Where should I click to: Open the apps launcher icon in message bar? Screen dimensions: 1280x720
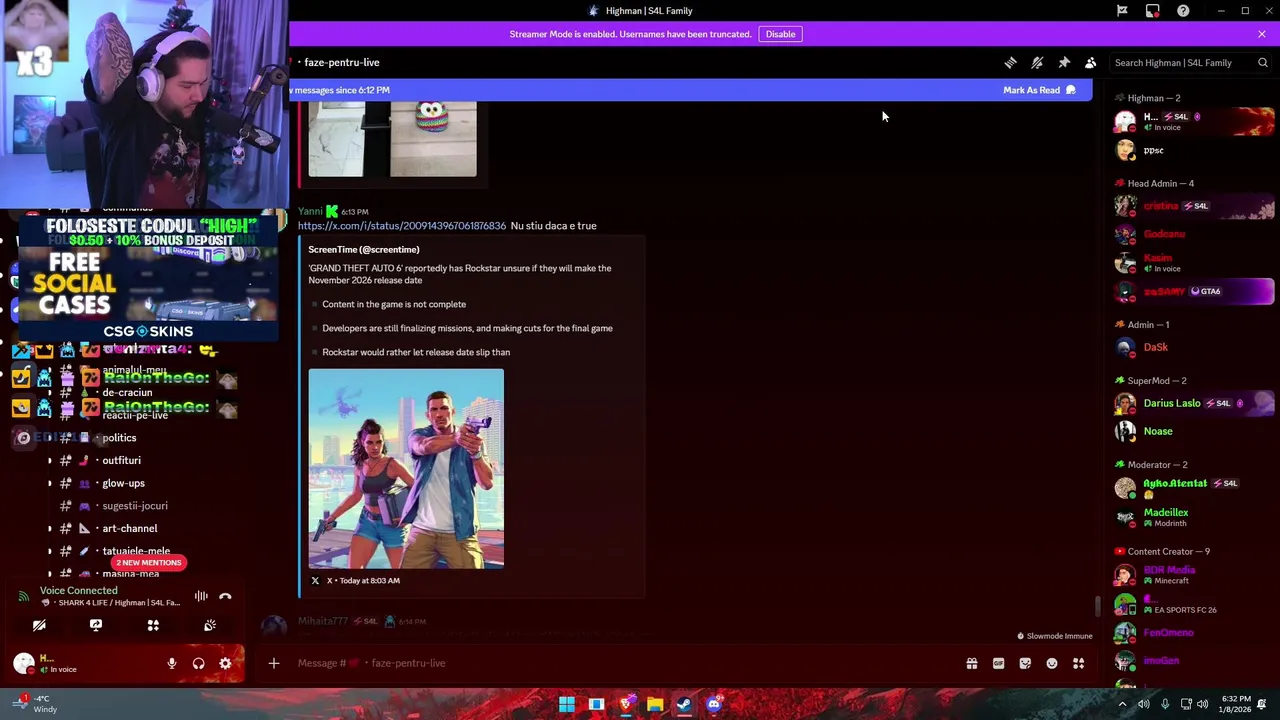pos(1078,663)
